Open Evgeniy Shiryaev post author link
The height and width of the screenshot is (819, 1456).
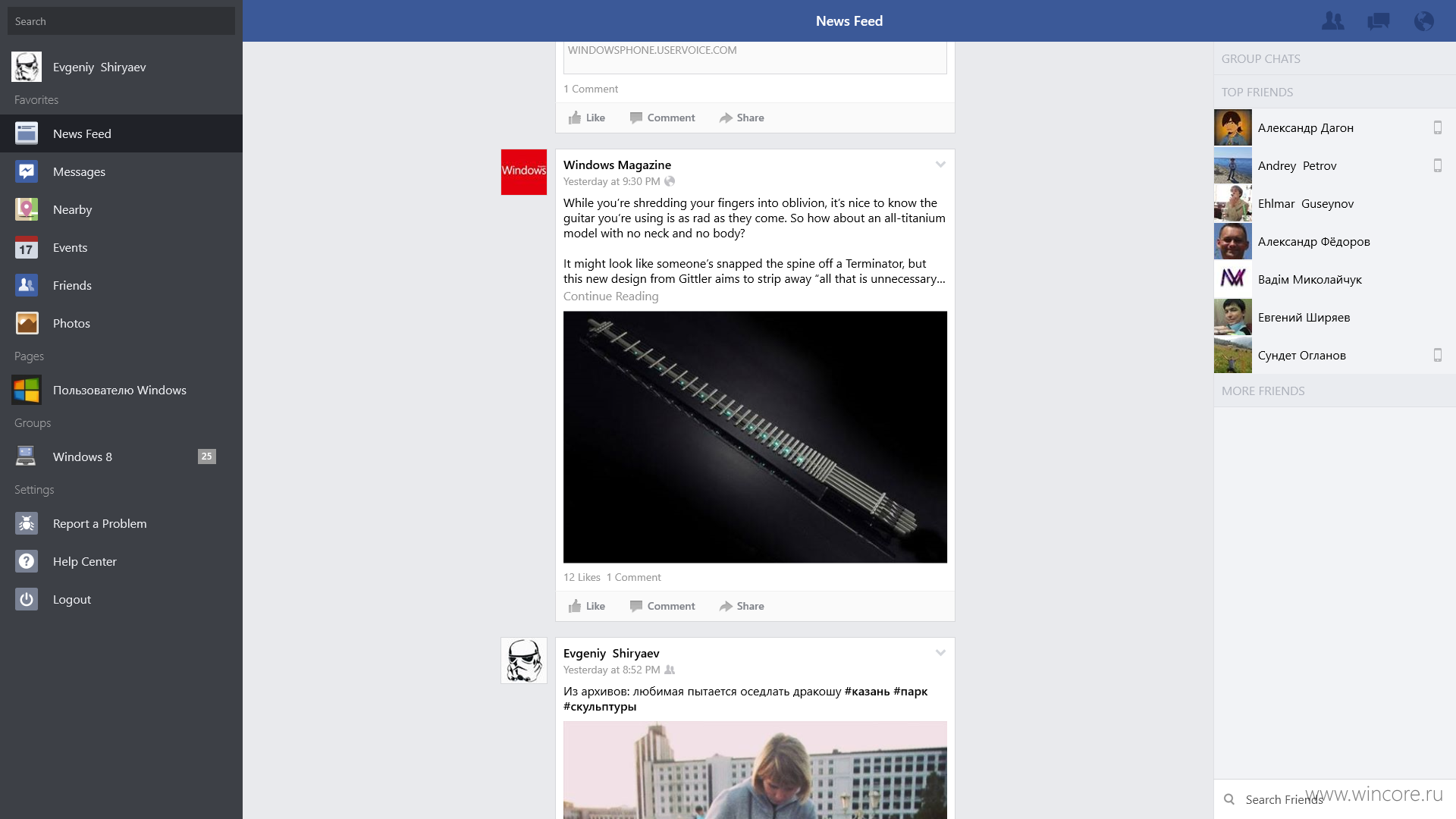point(611,653)
